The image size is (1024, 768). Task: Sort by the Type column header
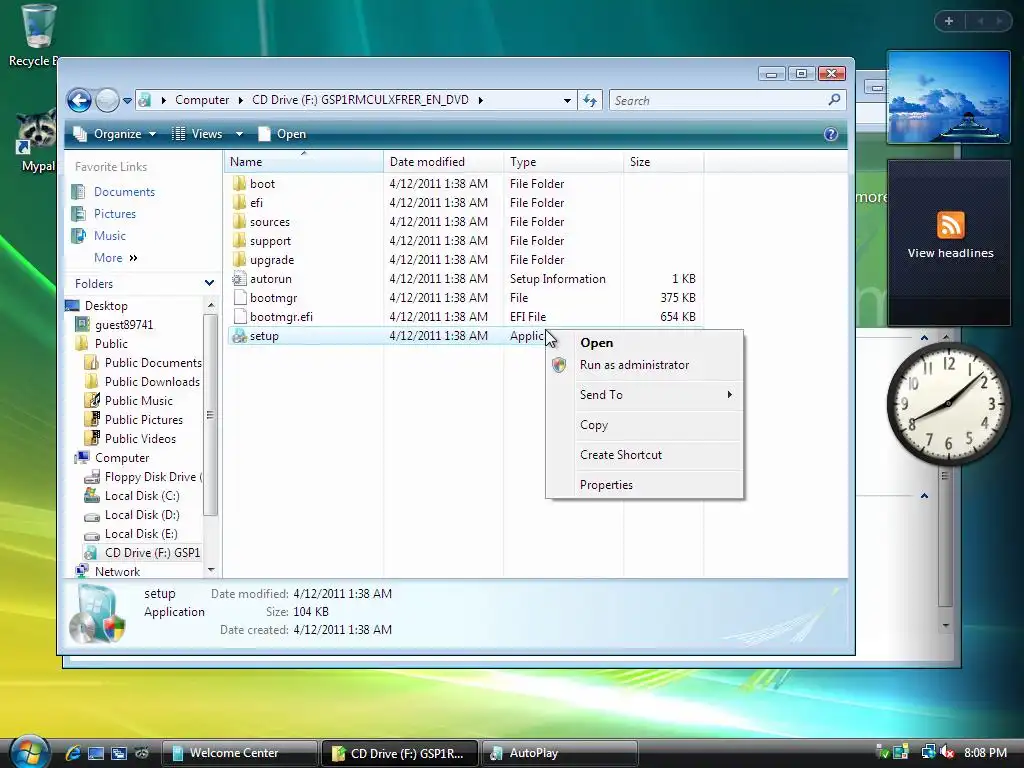pos(564,161)
